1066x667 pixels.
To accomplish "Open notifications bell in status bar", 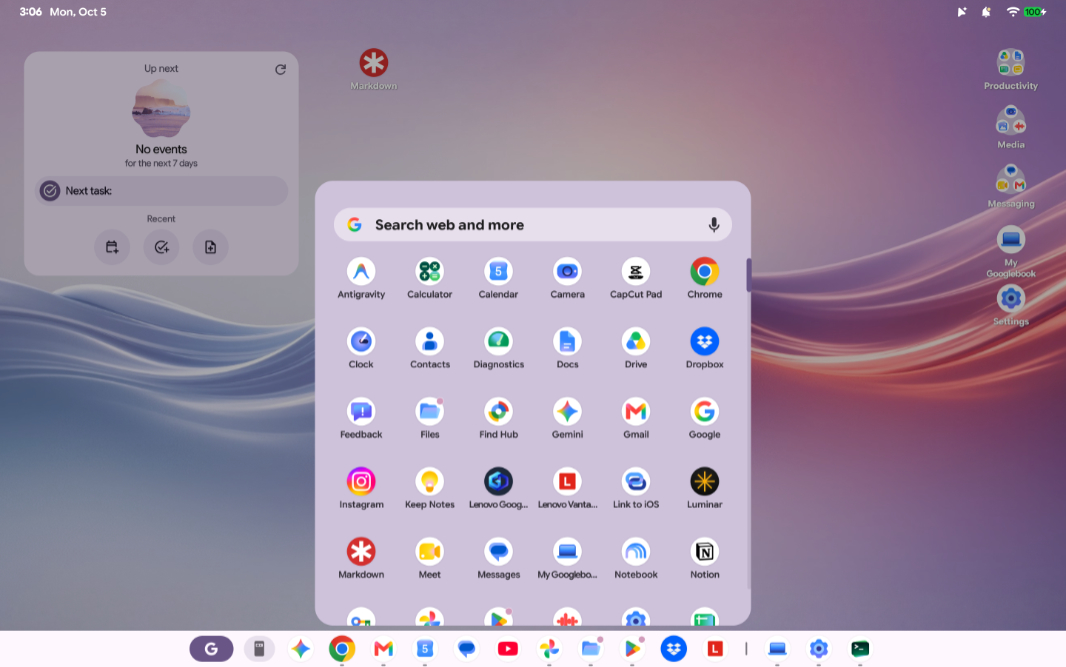I will pos(986,12).
